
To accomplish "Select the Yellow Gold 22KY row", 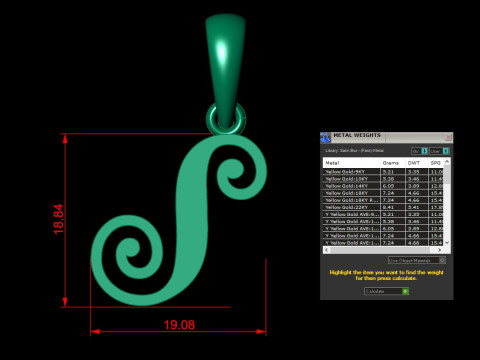I will click(383, 207).
